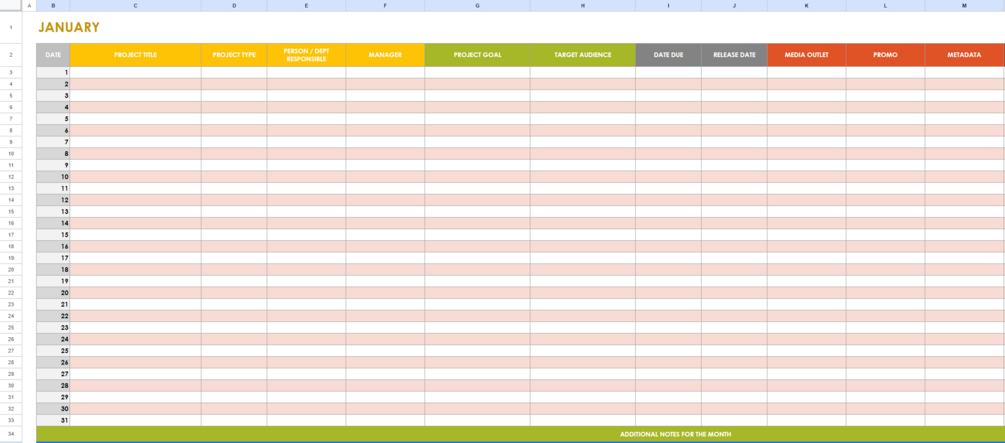
Task: Select the date cell 31
Action: point(53,420)
